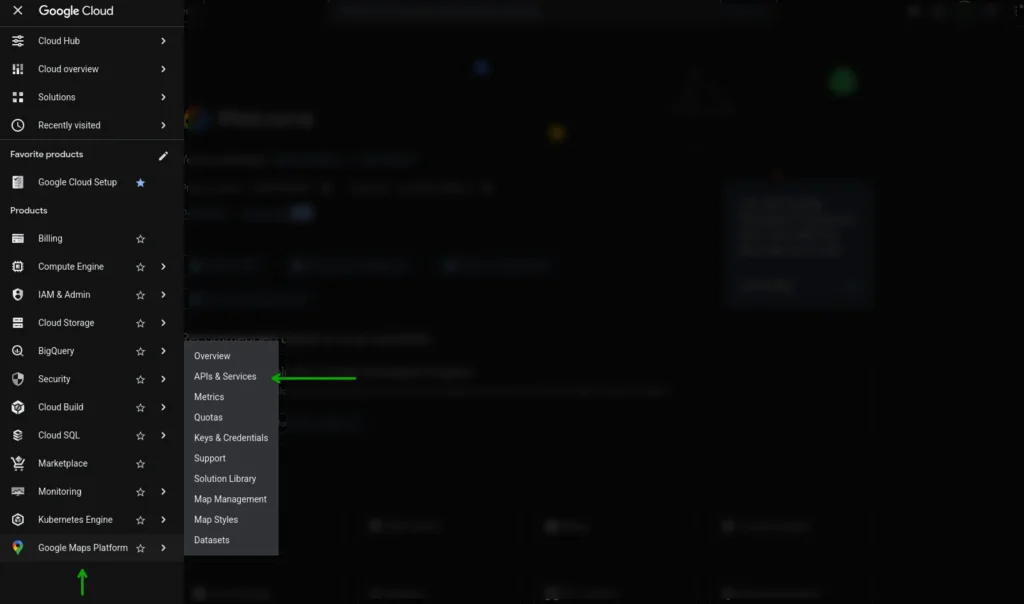1024x604 pixels.
Task: Click the Billing sidebar icon
Action: point(16,238)
